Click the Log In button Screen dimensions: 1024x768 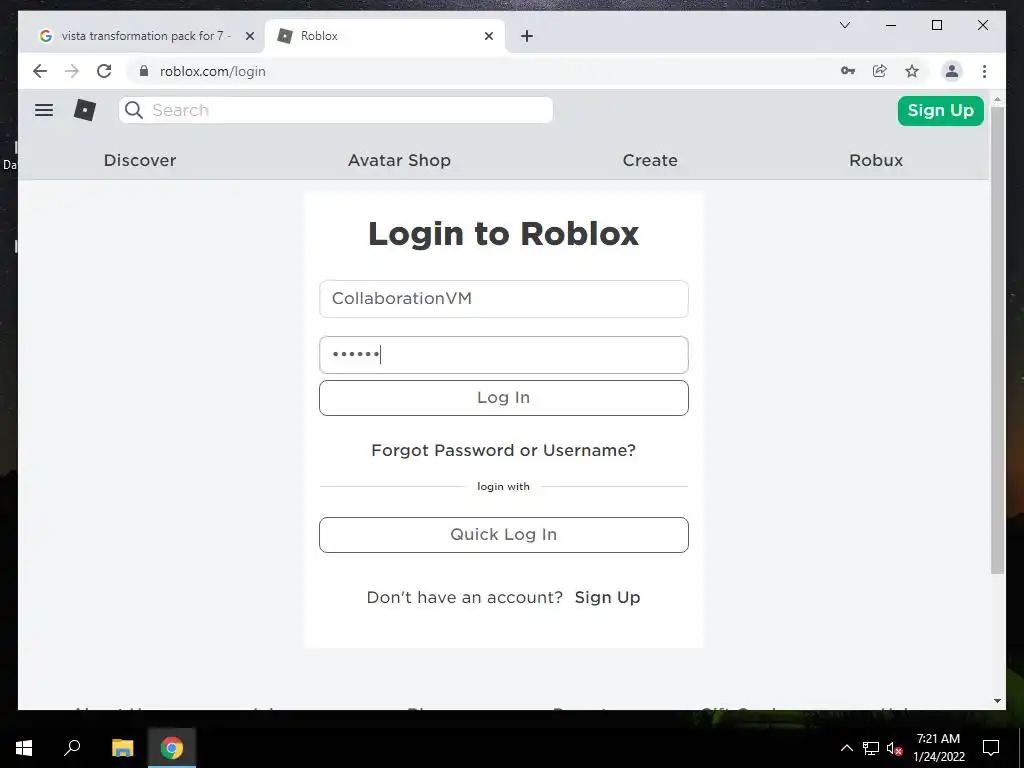tap(504, 398)
